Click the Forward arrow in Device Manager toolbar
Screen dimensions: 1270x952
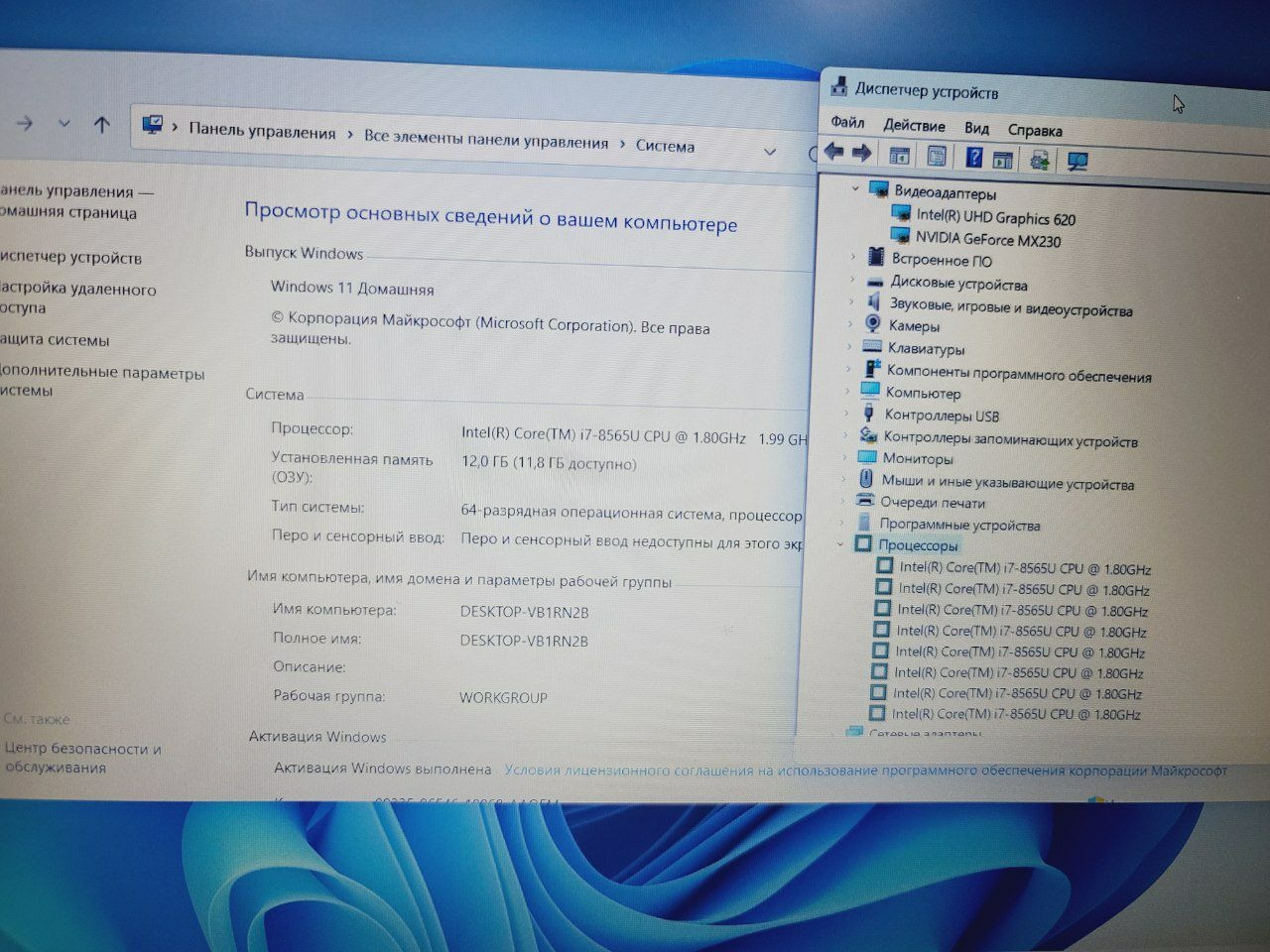coord(861,153)
